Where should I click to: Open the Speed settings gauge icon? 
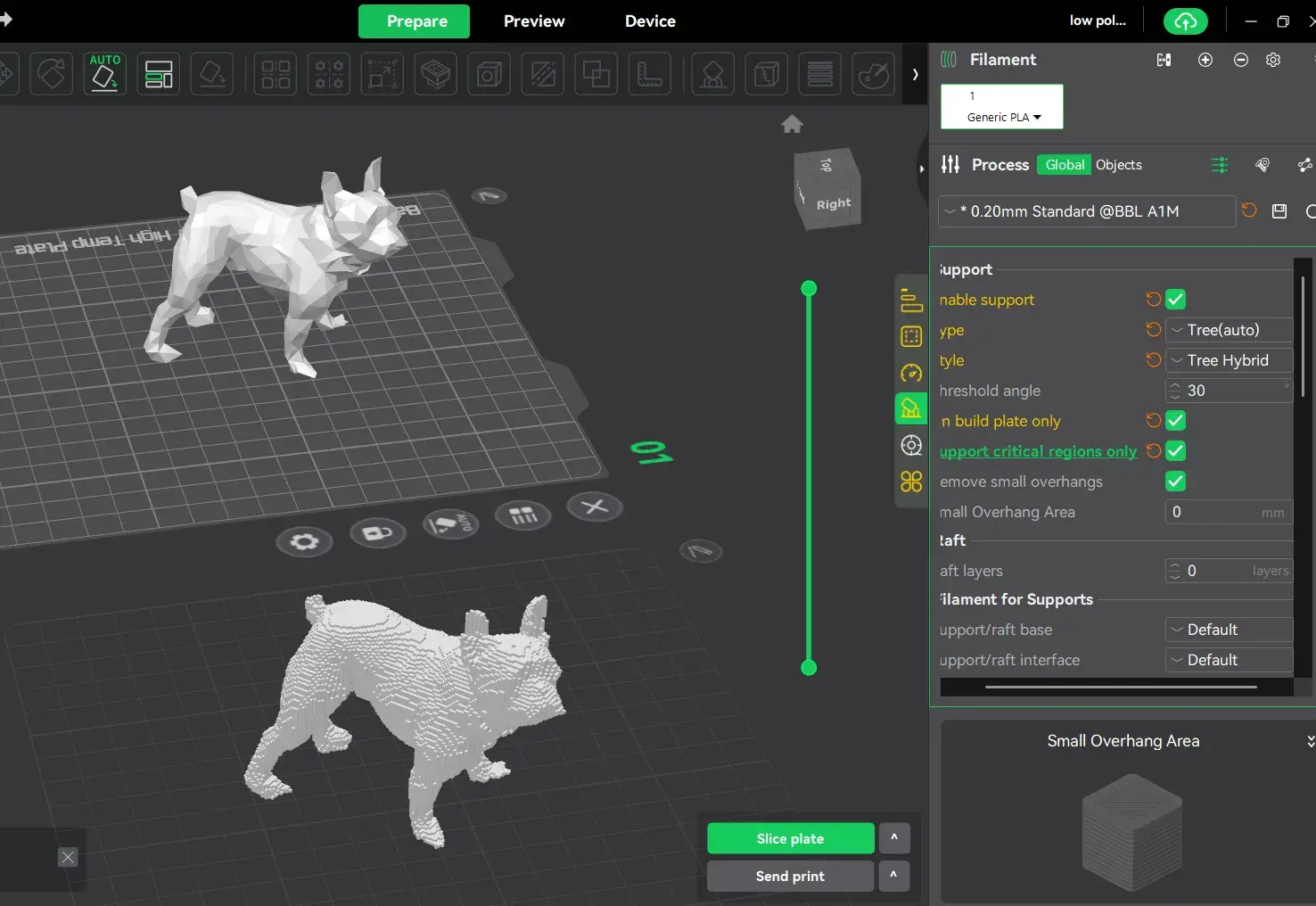910,373
